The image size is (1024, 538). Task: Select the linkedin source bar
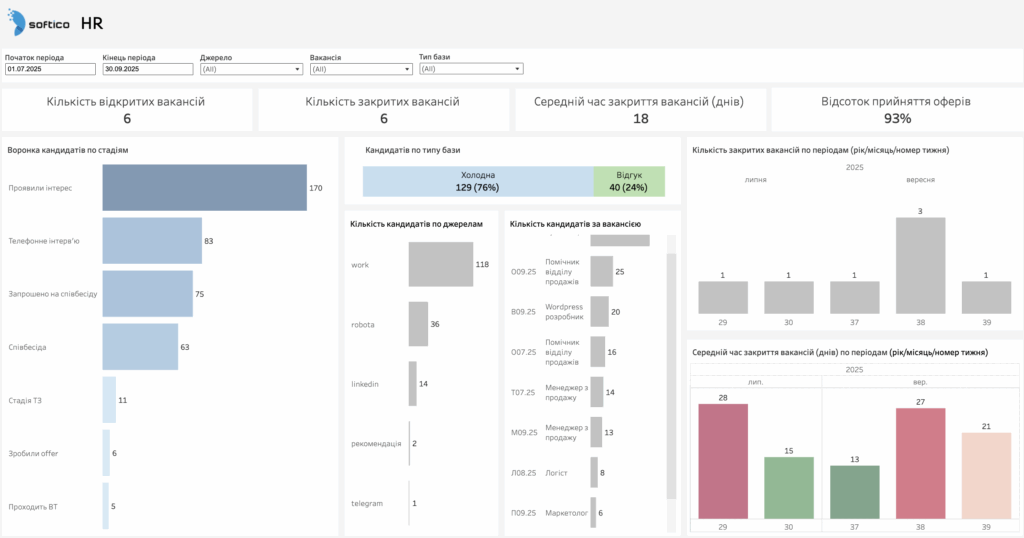(x=412, y=384)
